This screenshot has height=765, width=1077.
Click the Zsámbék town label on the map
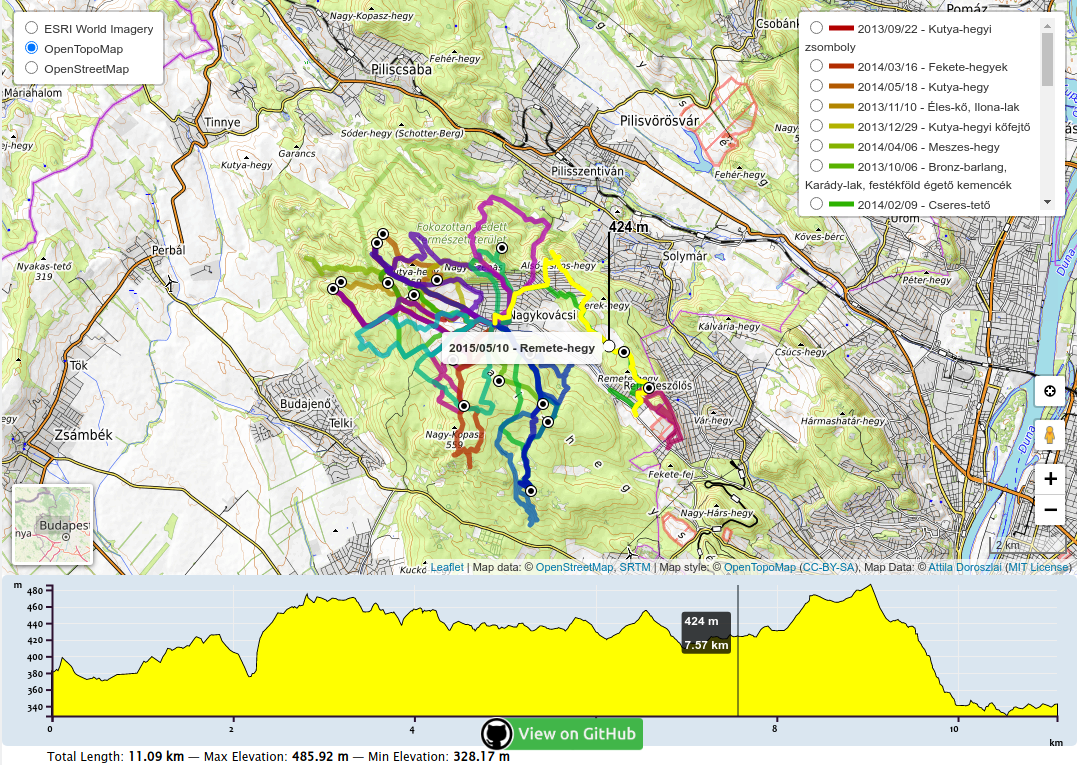[x=83, y=435]
